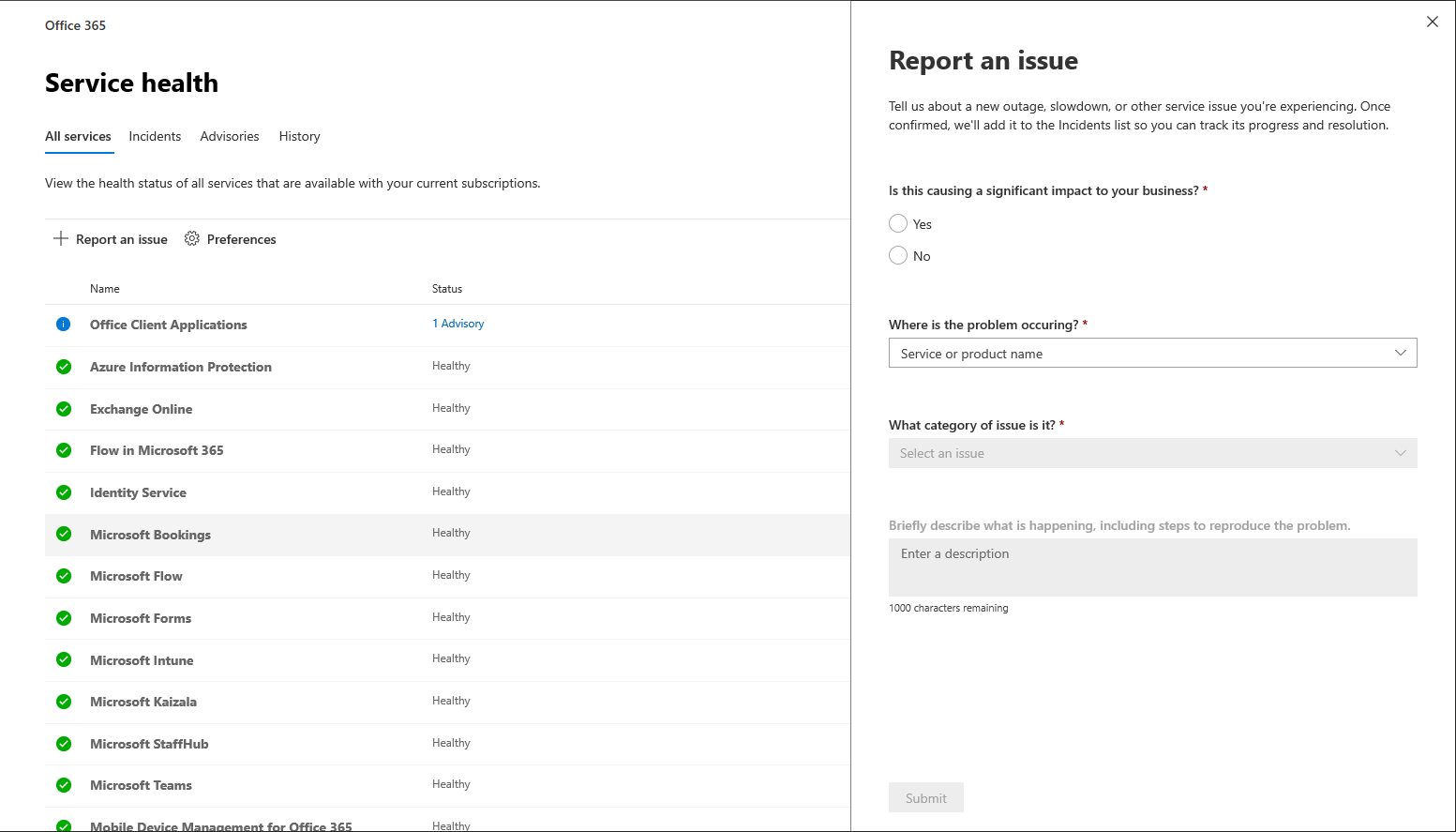Click the green check icon for Microsoft Flow
The image size is (1456, 832).
(x=64, y=576)
